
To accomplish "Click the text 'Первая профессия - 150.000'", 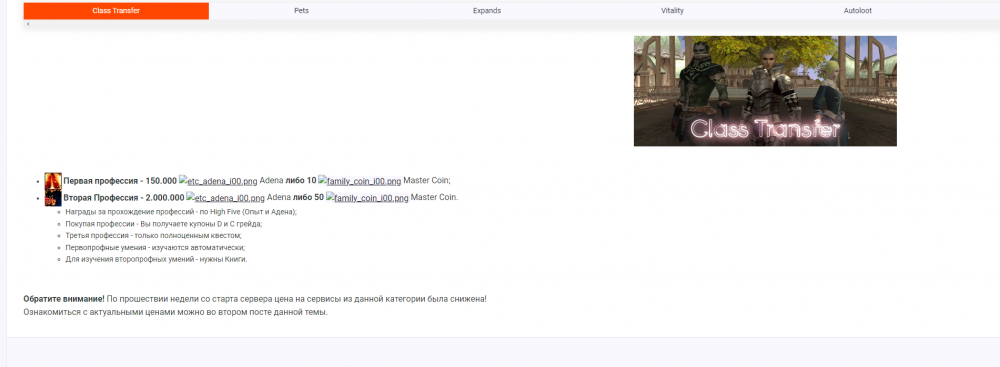I will 120,181.
